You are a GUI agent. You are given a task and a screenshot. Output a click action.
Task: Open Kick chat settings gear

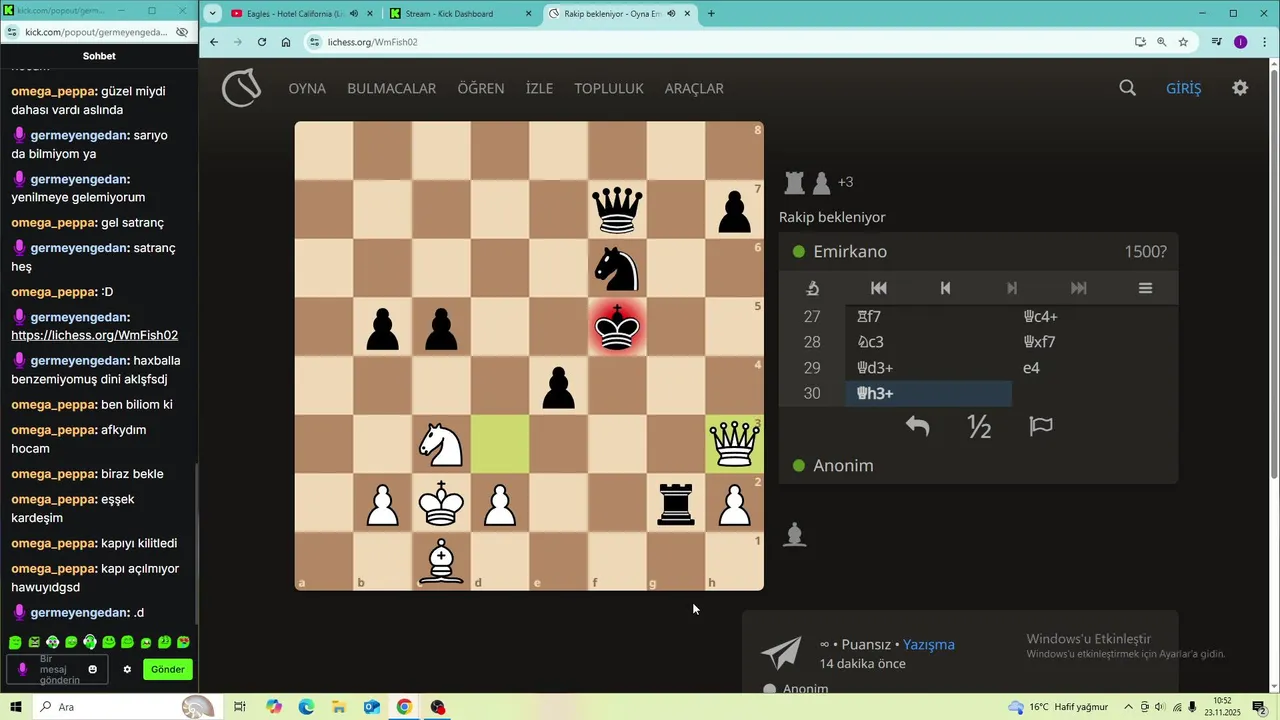pos(127,669)
